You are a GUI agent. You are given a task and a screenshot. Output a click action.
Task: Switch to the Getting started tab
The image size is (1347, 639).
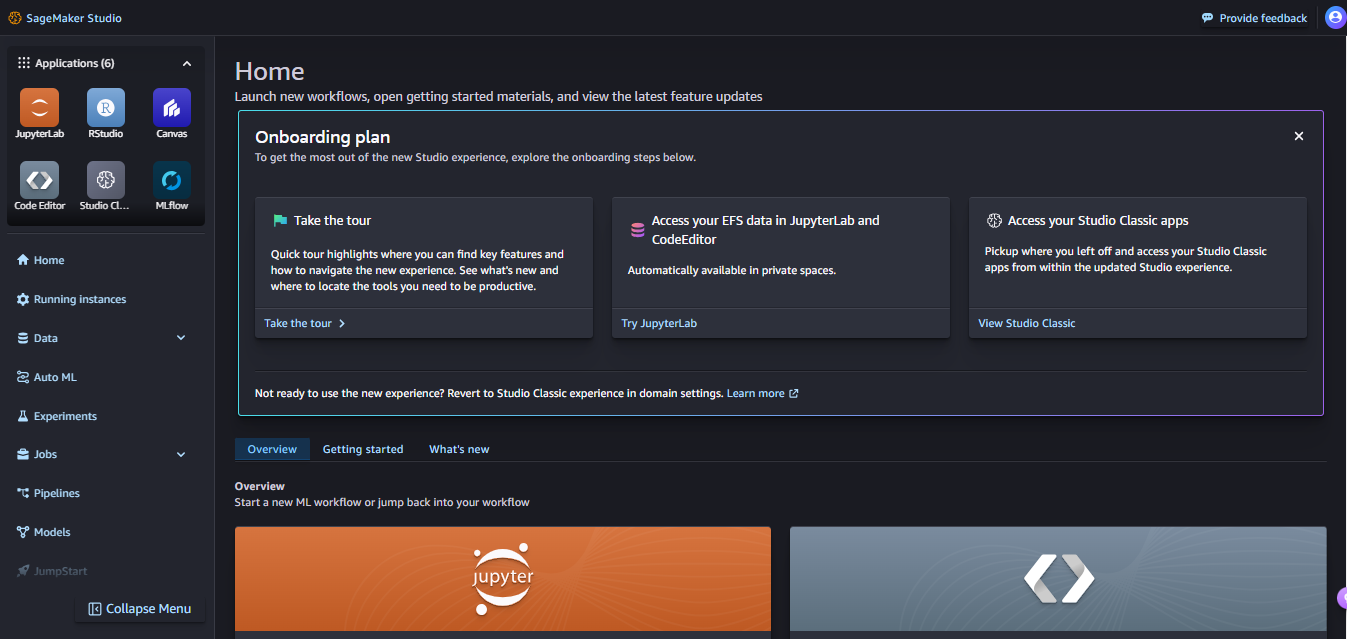[363, 449]
